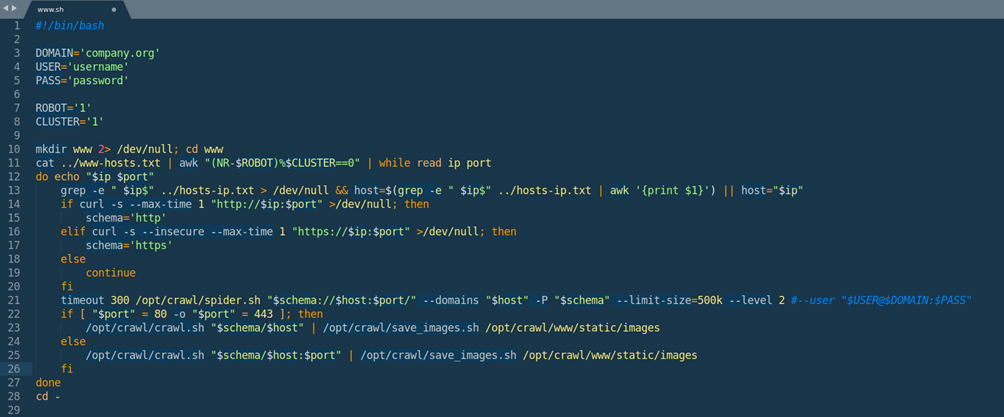The width and height of the screenshot is (1004, 417).
Task: Click the unsaved dot on www.sh tab
Action: [114, 9]
